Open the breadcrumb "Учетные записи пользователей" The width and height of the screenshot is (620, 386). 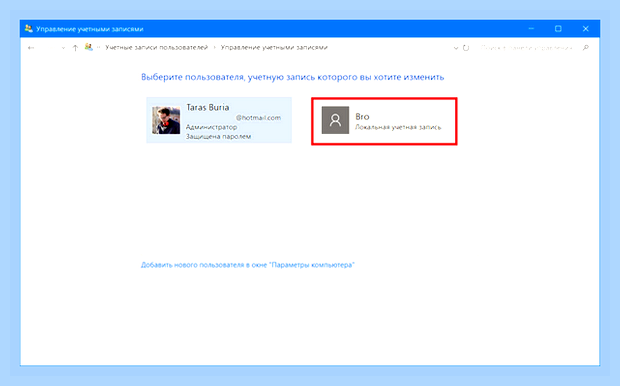[x=156, y=47]
